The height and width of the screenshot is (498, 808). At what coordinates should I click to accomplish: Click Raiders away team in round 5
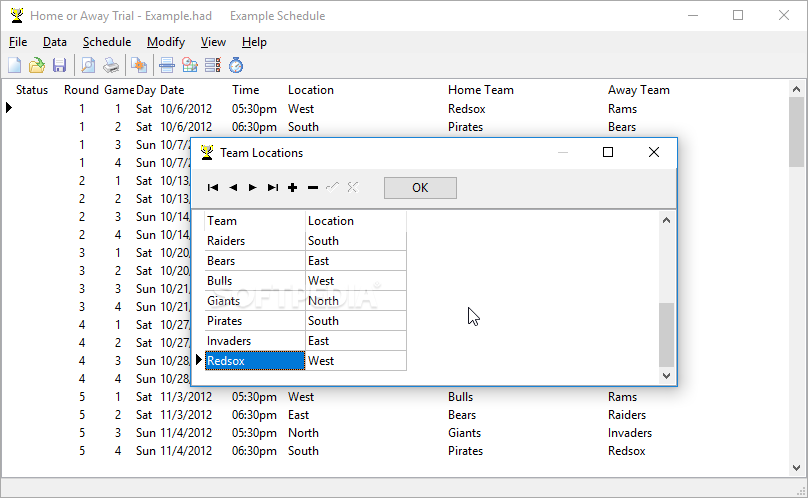click(x=627, y=415)
